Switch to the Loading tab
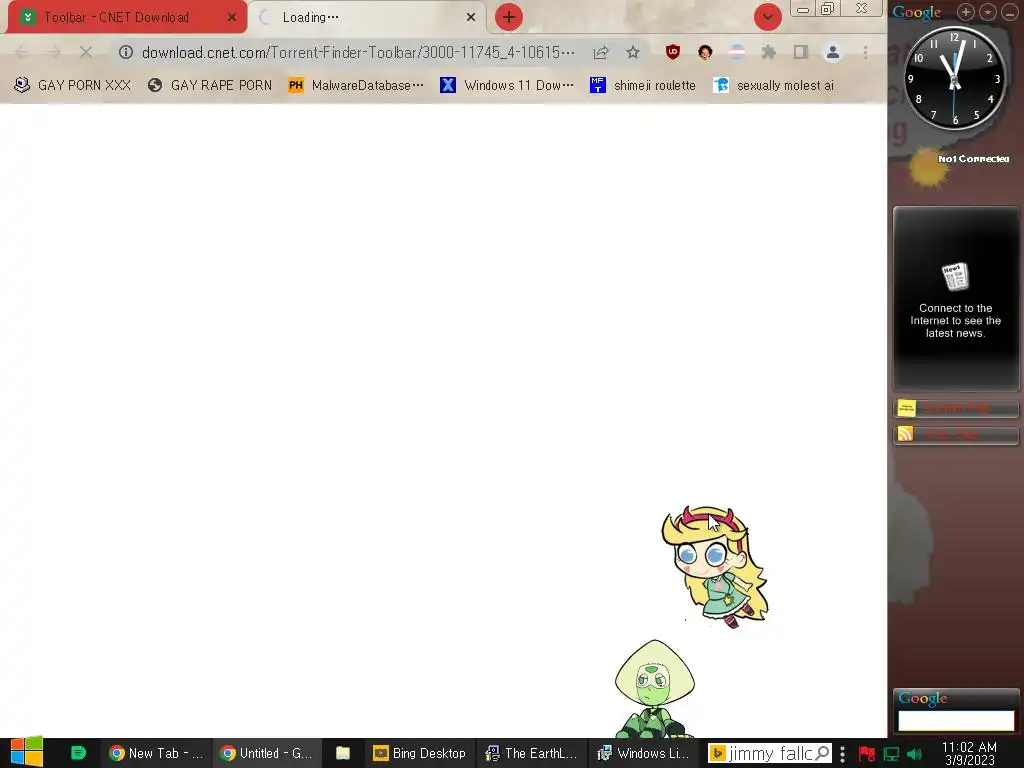Viewport: 1024px width, 768px height. (x=366, y=18)
